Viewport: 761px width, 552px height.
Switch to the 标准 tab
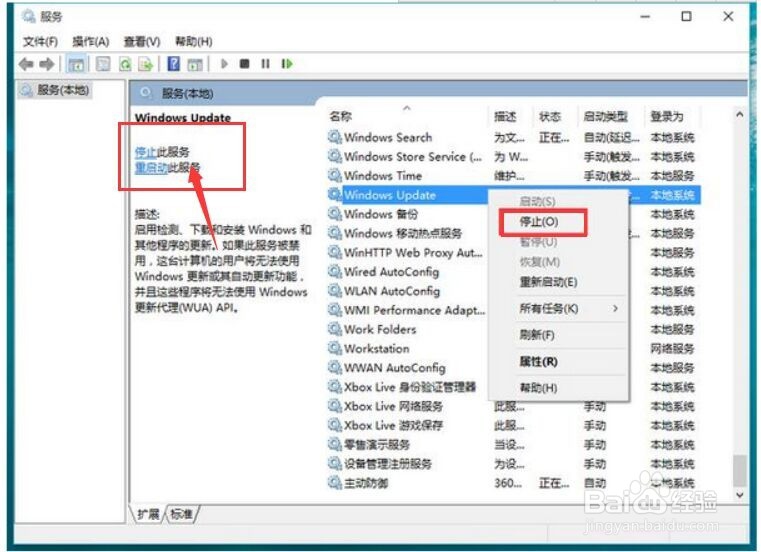pos(182,514)
